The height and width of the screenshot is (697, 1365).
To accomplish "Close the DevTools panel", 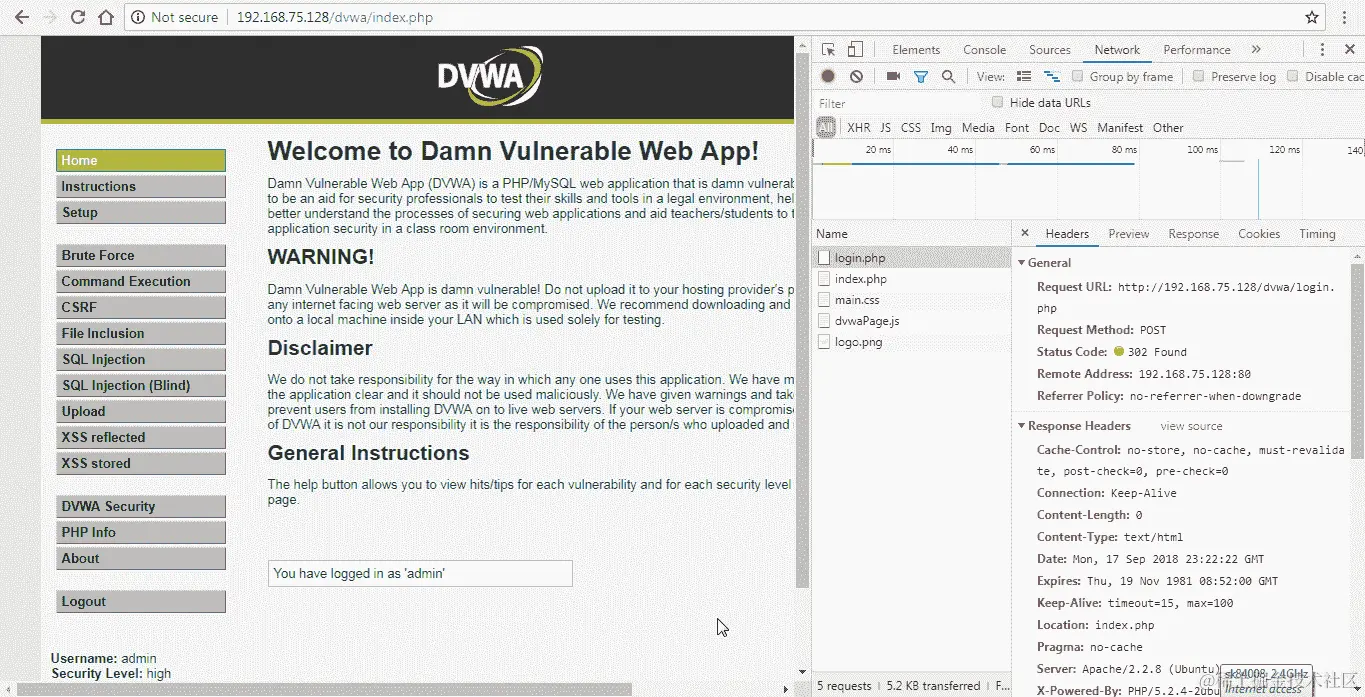I will [x=1350, y=50].
